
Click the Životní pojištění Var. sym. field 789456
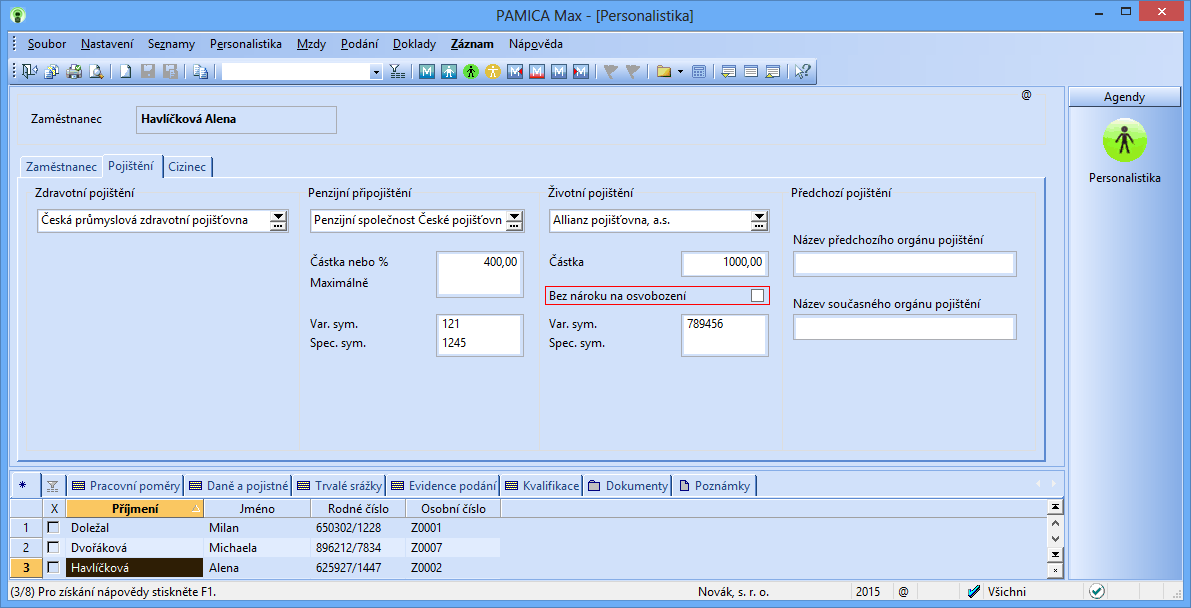[x=725, y=325]
